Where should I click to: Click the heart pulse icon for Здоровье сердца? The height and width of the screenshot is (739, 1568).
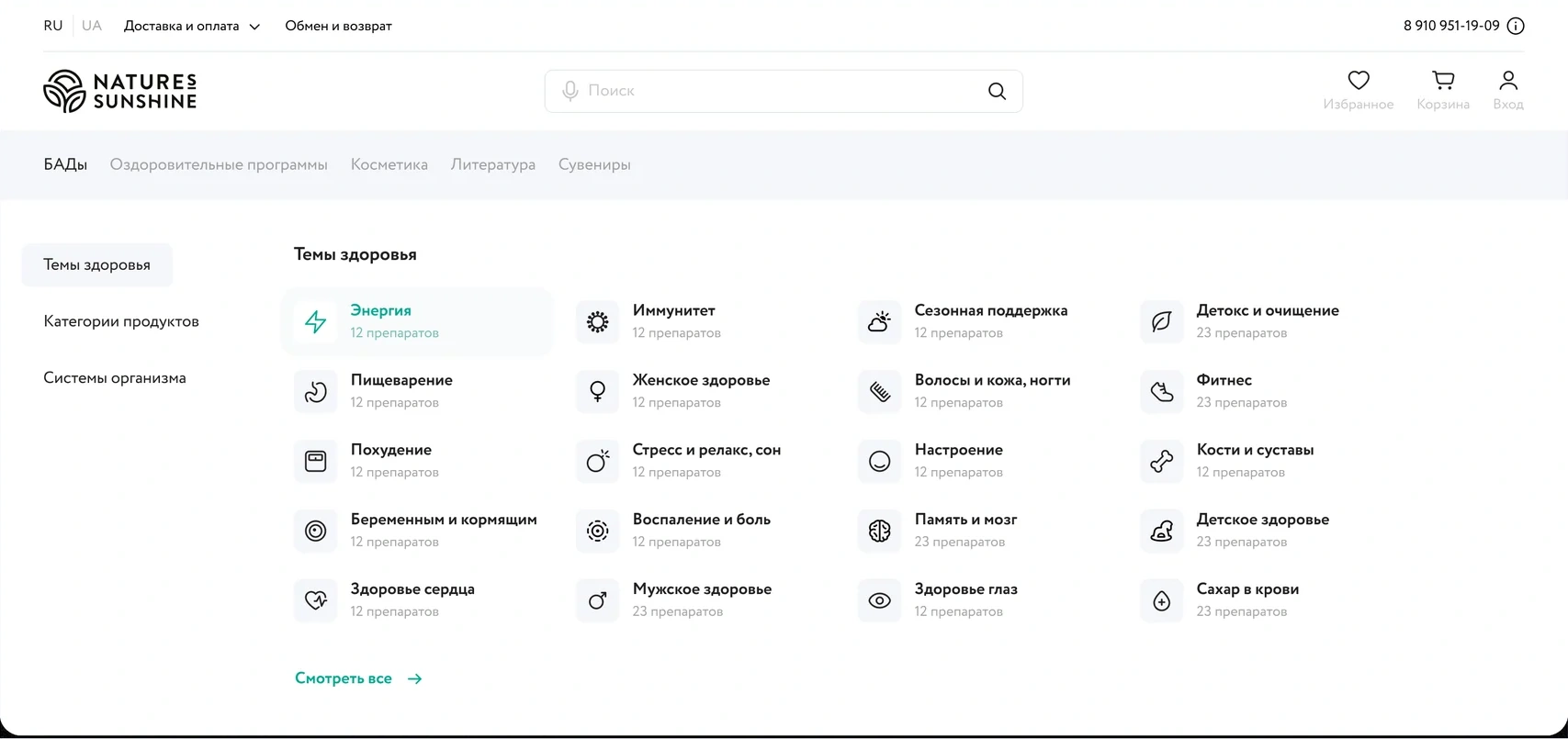click(x=315, y=600)
